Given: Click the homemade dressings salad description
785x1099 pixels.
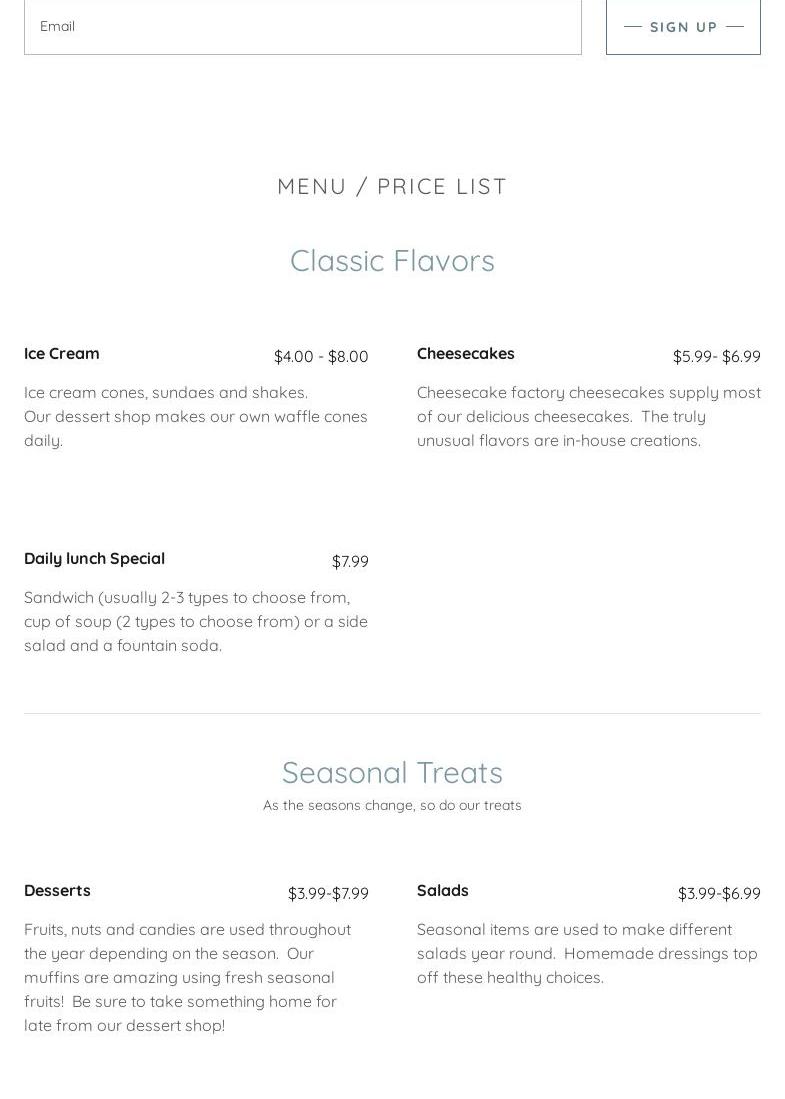Looking at the screenshot, I should pyautogui.click(x=588, y=953).
